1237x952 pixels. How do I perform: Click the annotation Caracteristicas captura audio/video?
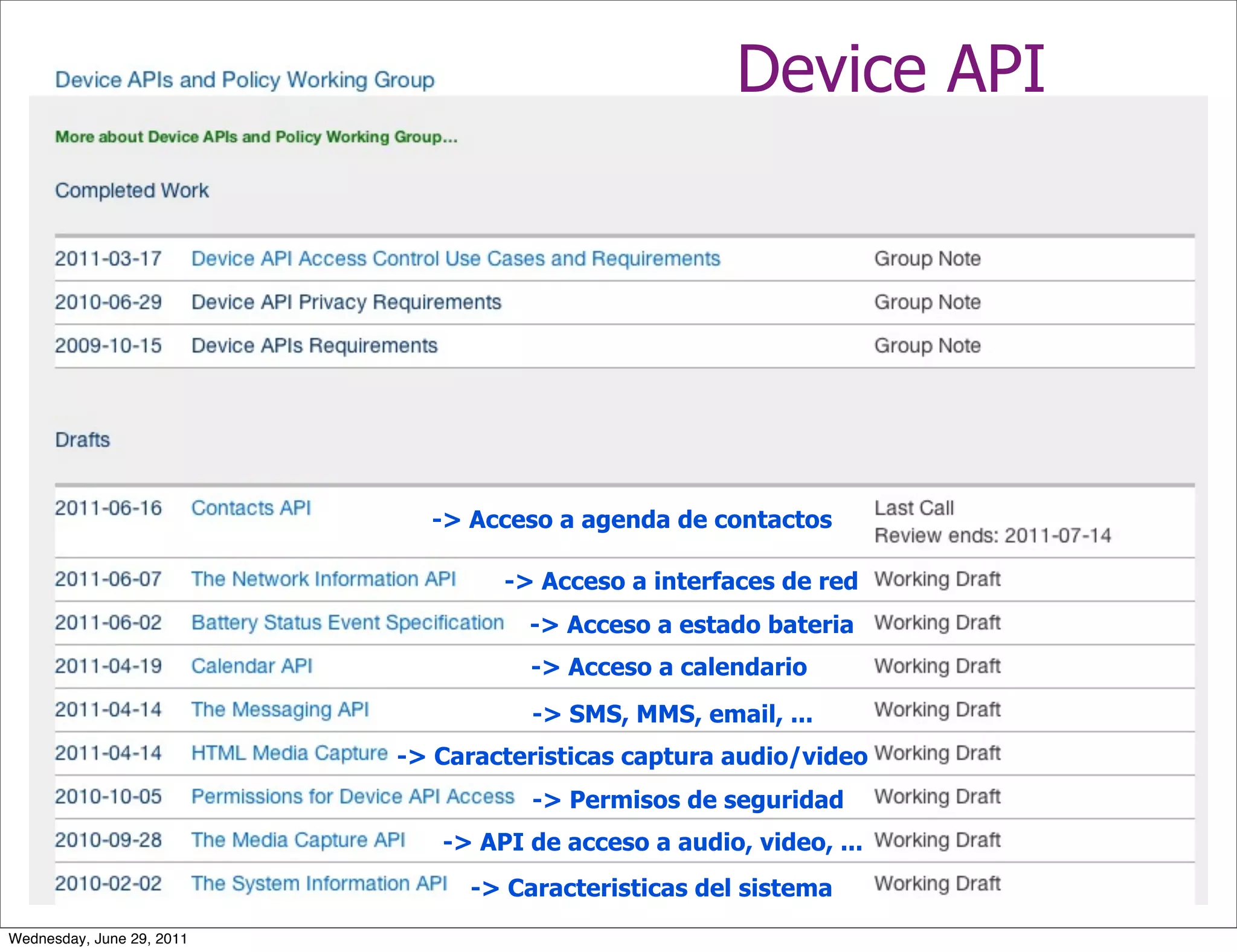pos(632,756)
